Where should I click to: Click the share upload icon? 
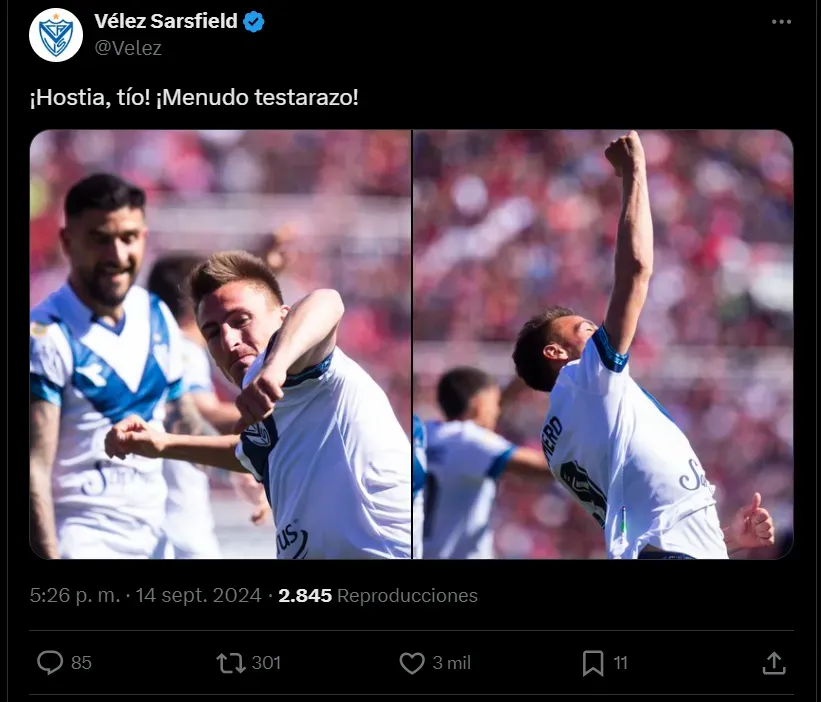pyautogui.click(x=774, y=662)
